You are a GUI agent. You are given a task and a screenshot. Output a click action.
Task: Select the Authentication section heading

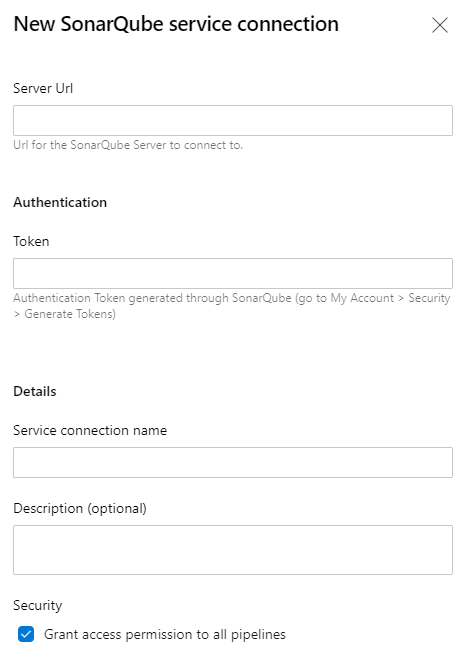[x=60, y=202]
